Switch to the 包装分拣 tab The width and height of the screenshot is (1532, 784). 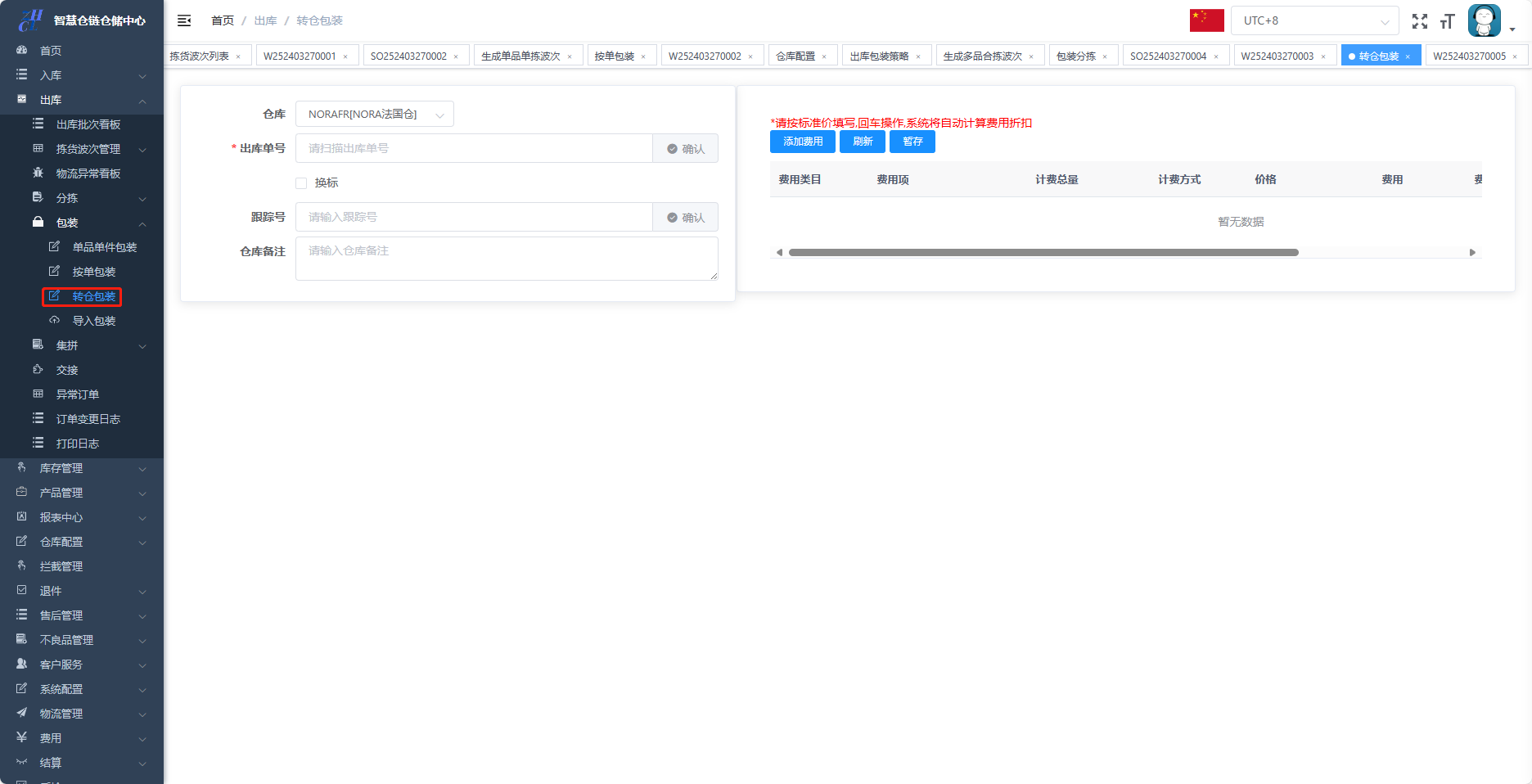(x=1075, y=56)
